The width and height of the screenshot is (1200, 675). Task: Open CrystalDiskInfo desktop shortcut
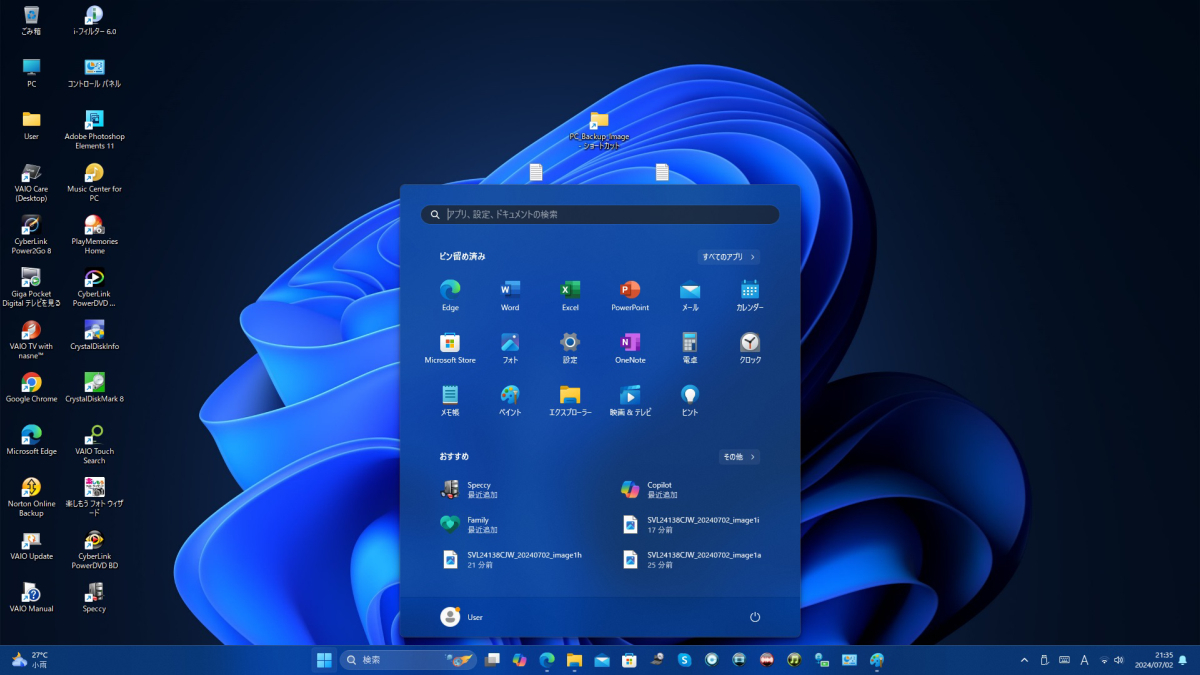94,333
